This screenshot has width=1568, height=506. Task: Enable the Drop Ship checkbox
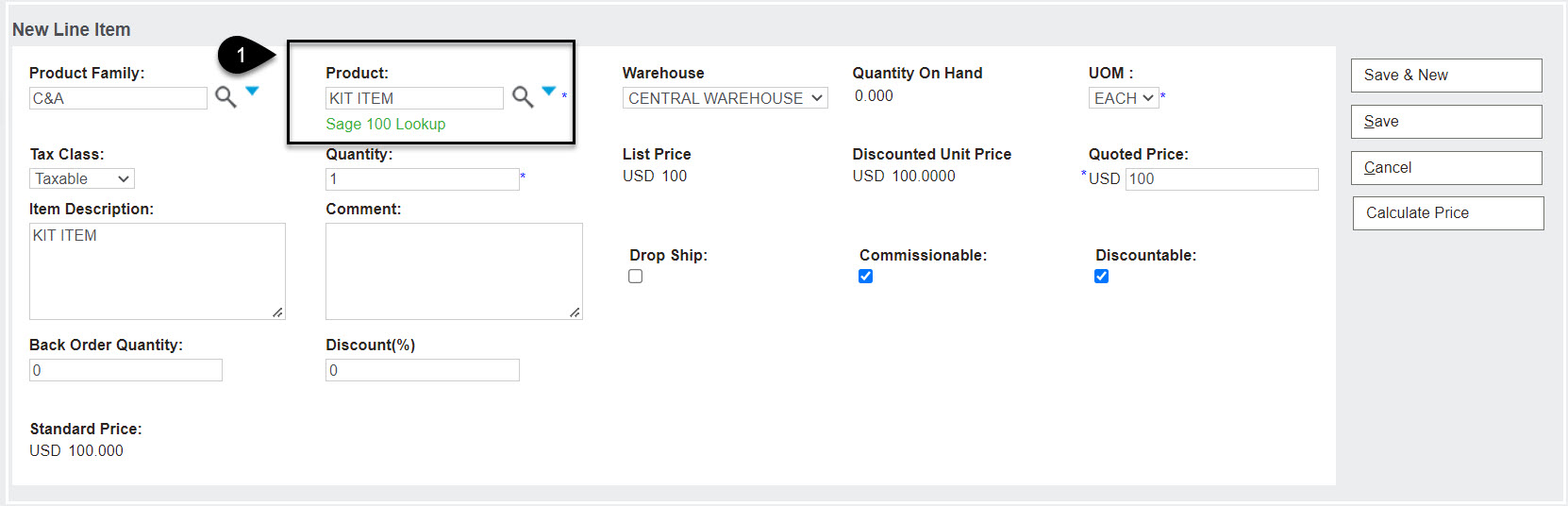coord(636,277)
